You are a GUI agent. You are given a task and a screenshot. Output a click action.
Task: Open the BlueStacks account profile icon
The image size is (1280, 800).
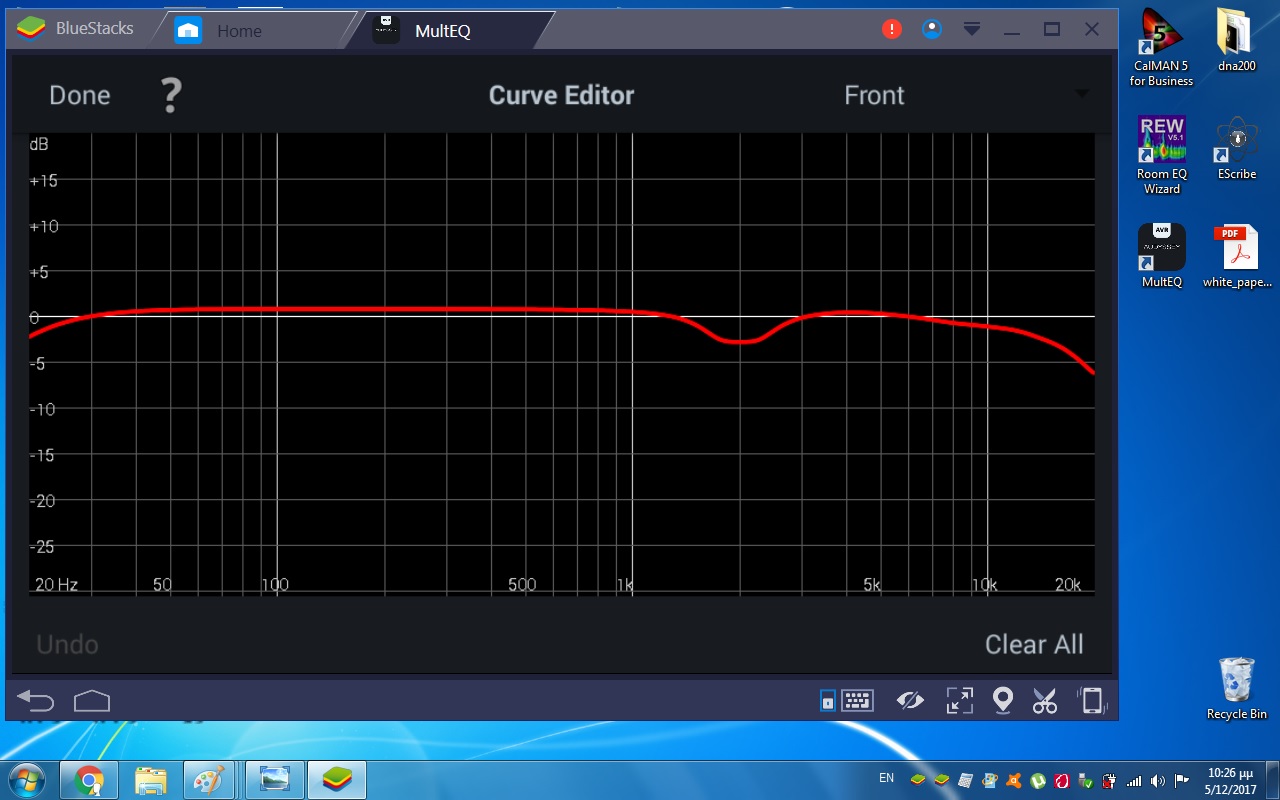[932, 29]
